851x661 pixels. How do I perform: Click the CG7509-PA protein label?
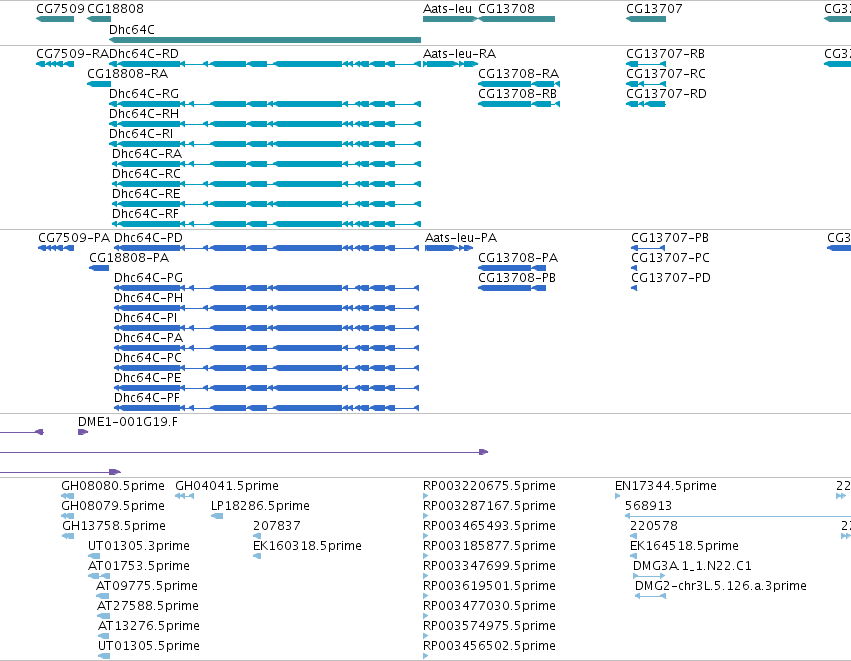click(74, 238)
